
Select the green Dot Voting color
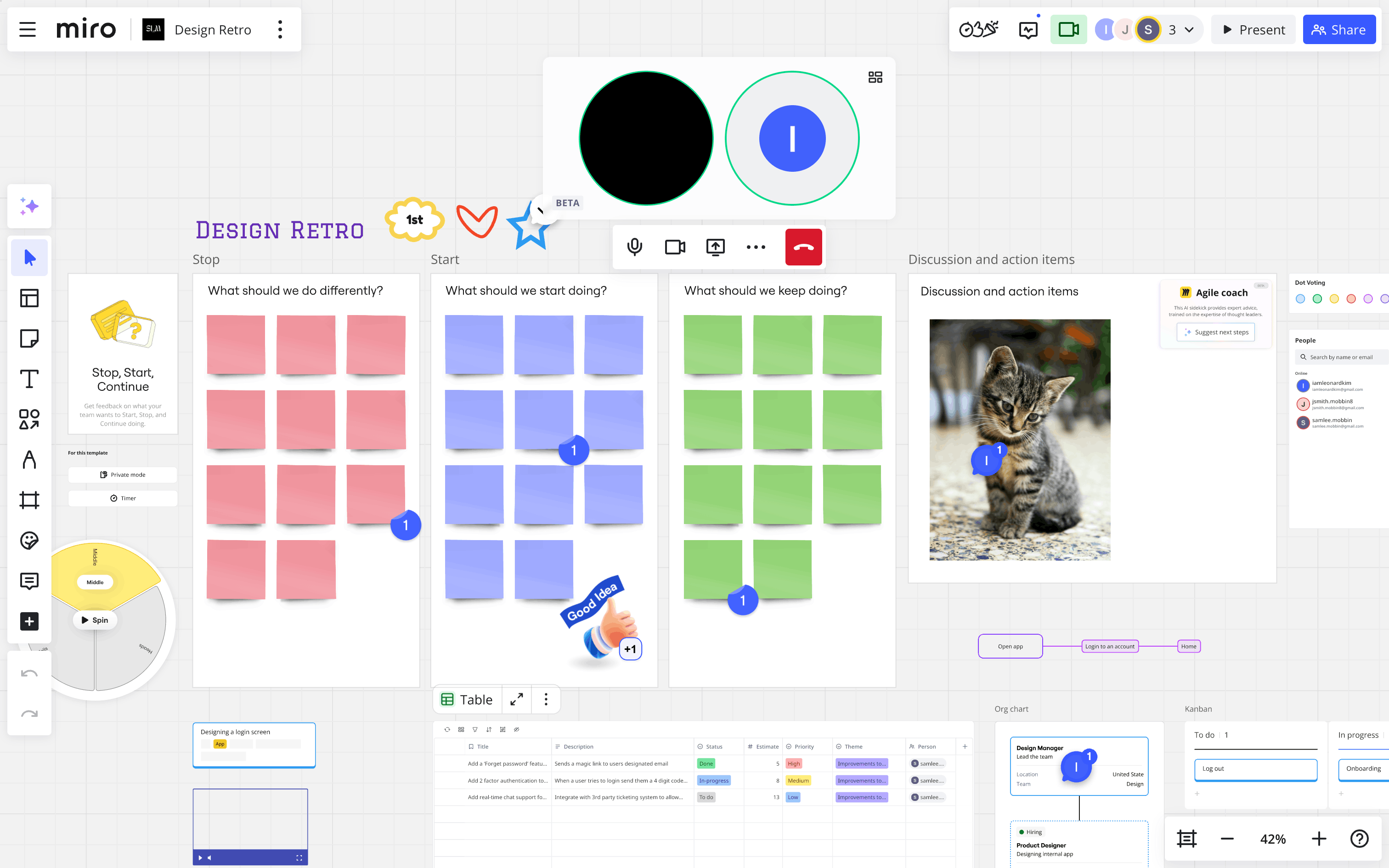coord(1317,299)
